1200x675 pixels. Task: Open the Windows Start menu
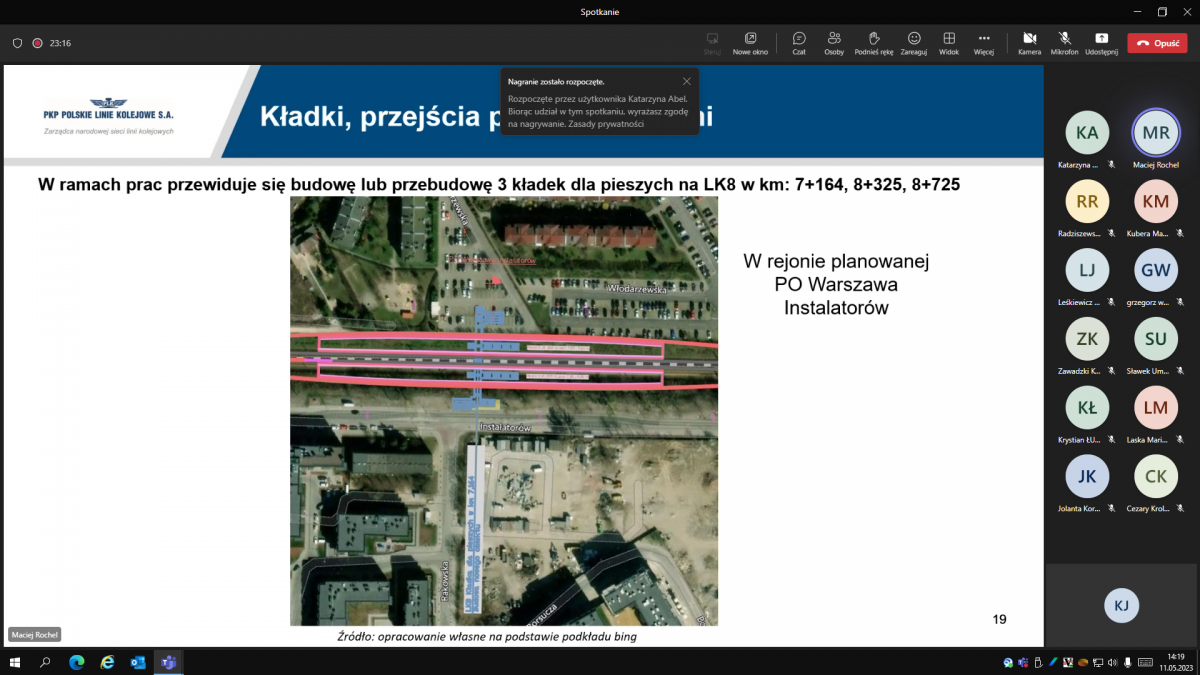(x=15, y=662)
